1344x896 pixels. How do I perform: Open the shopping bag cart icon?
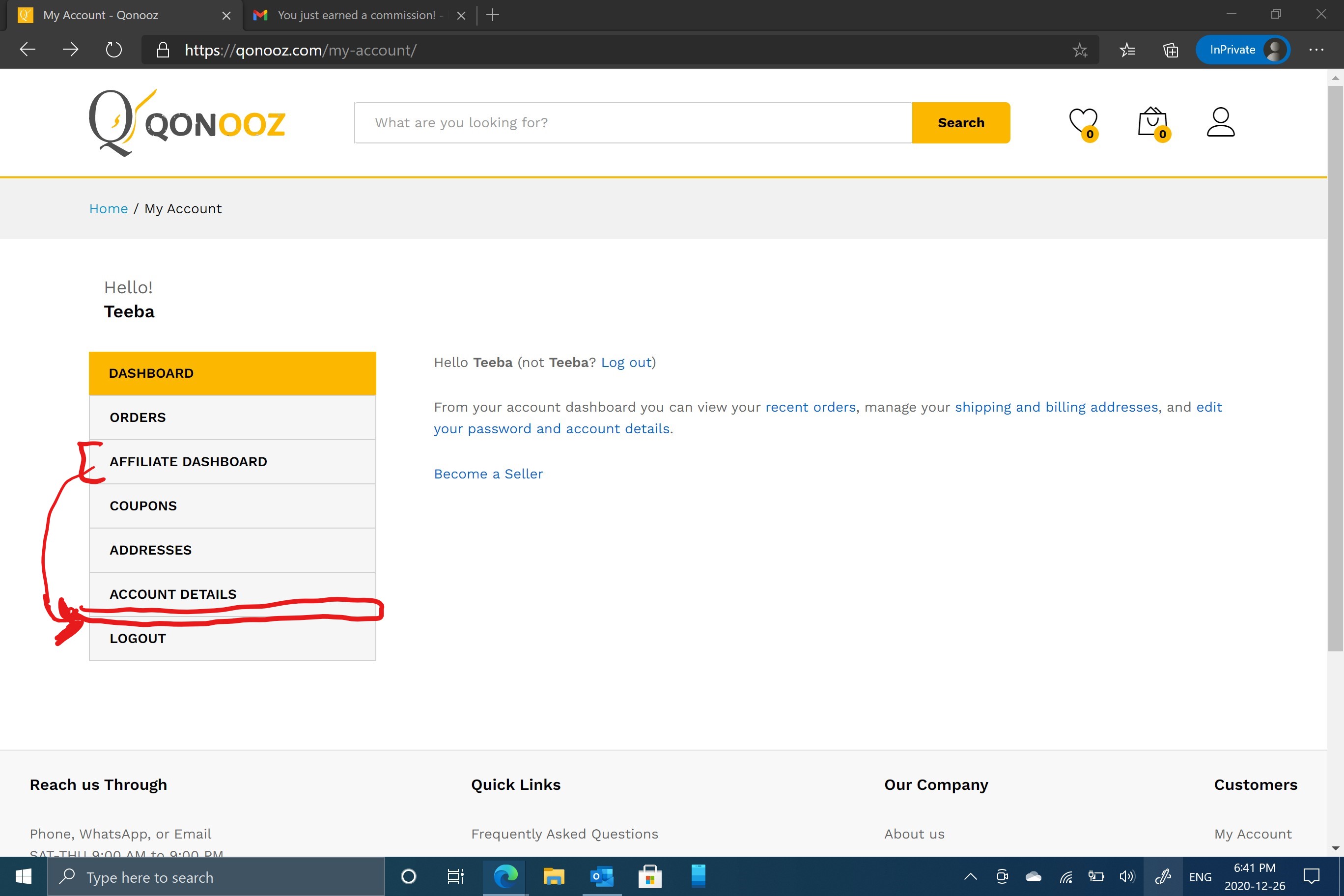coord(1152,122)
